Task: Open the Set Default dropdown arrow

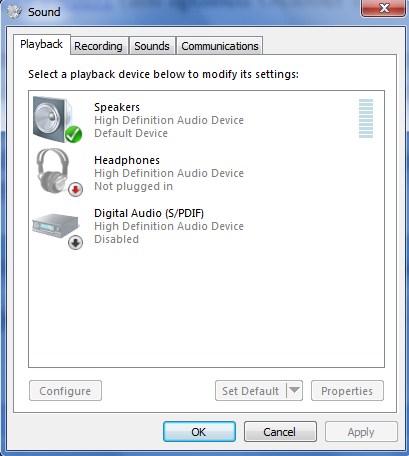Action: point(294,390)
